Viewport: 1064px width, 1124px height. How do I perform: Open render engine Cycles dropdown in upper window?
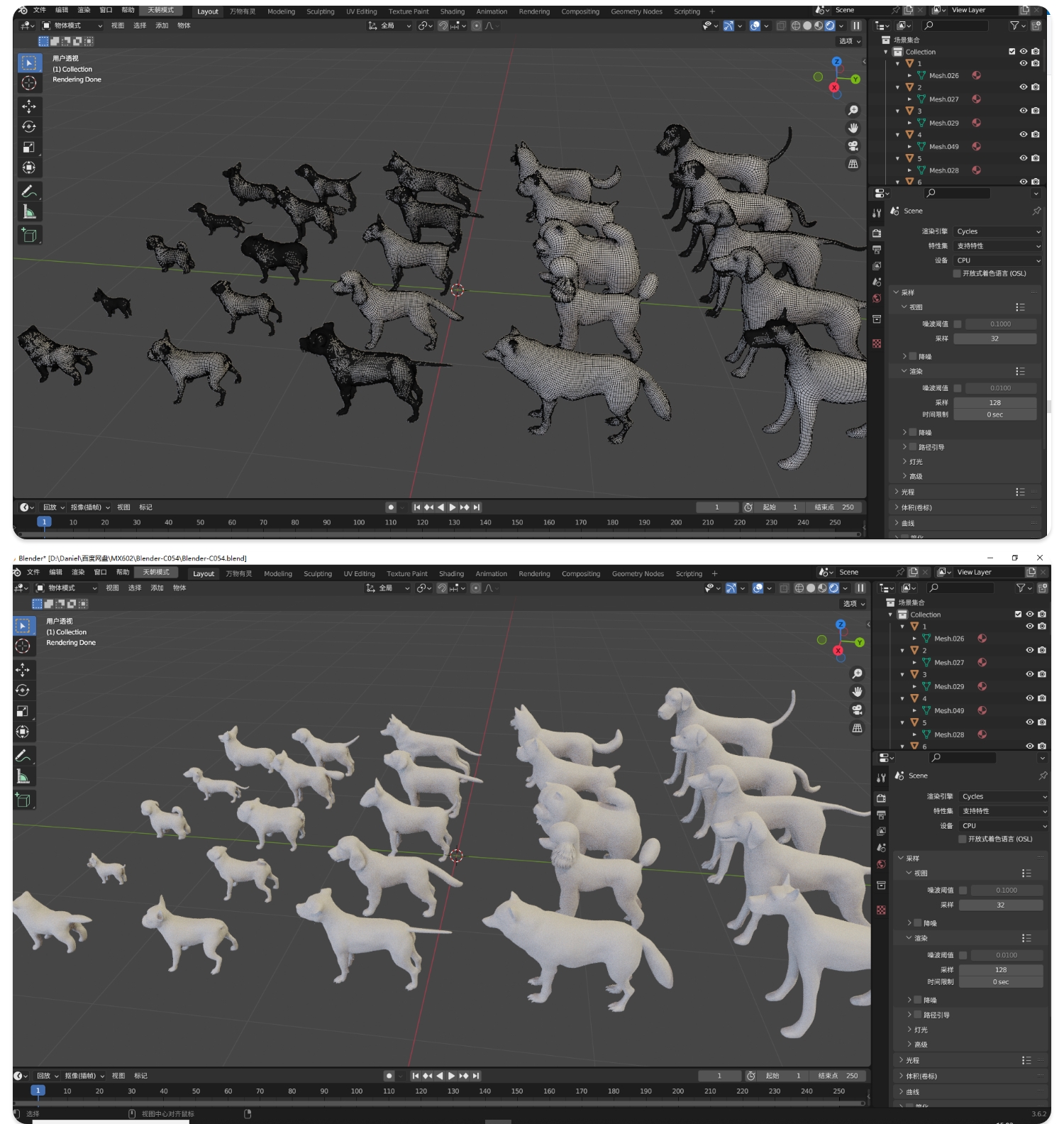[x=998, y=231]
